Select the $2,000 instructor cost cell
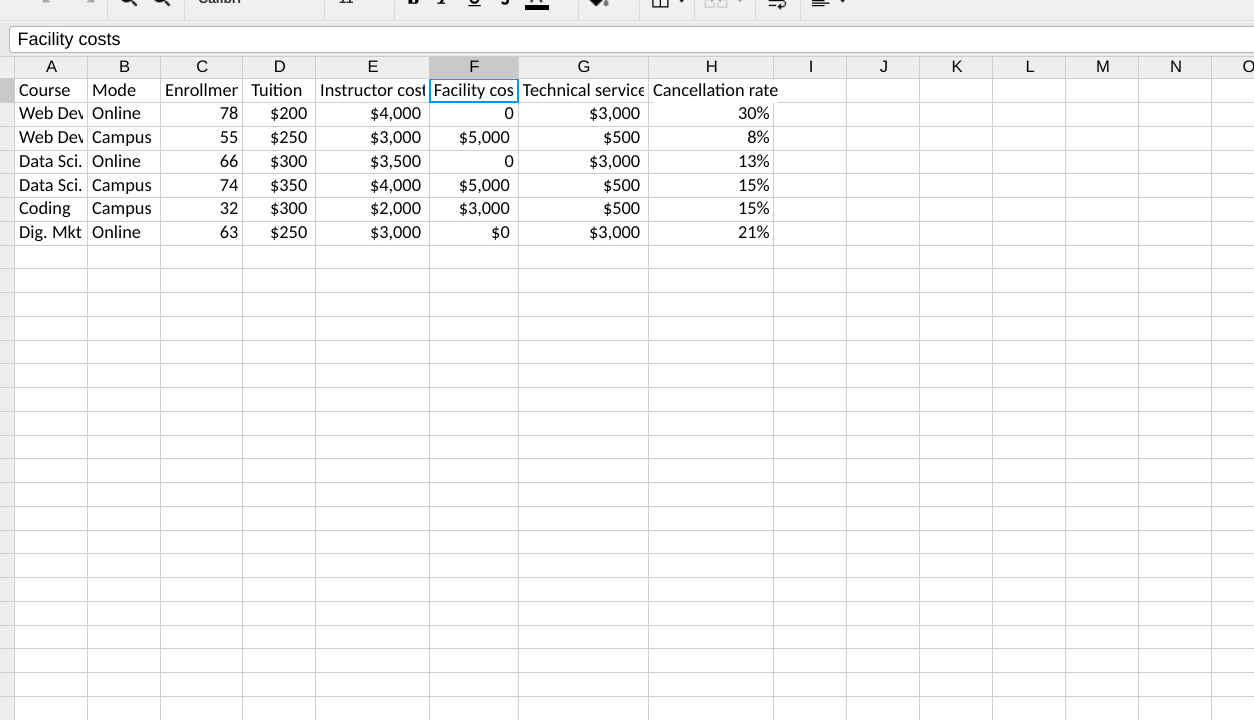The width and height of the screenshot is (1254, 720). tap(373, 208)
